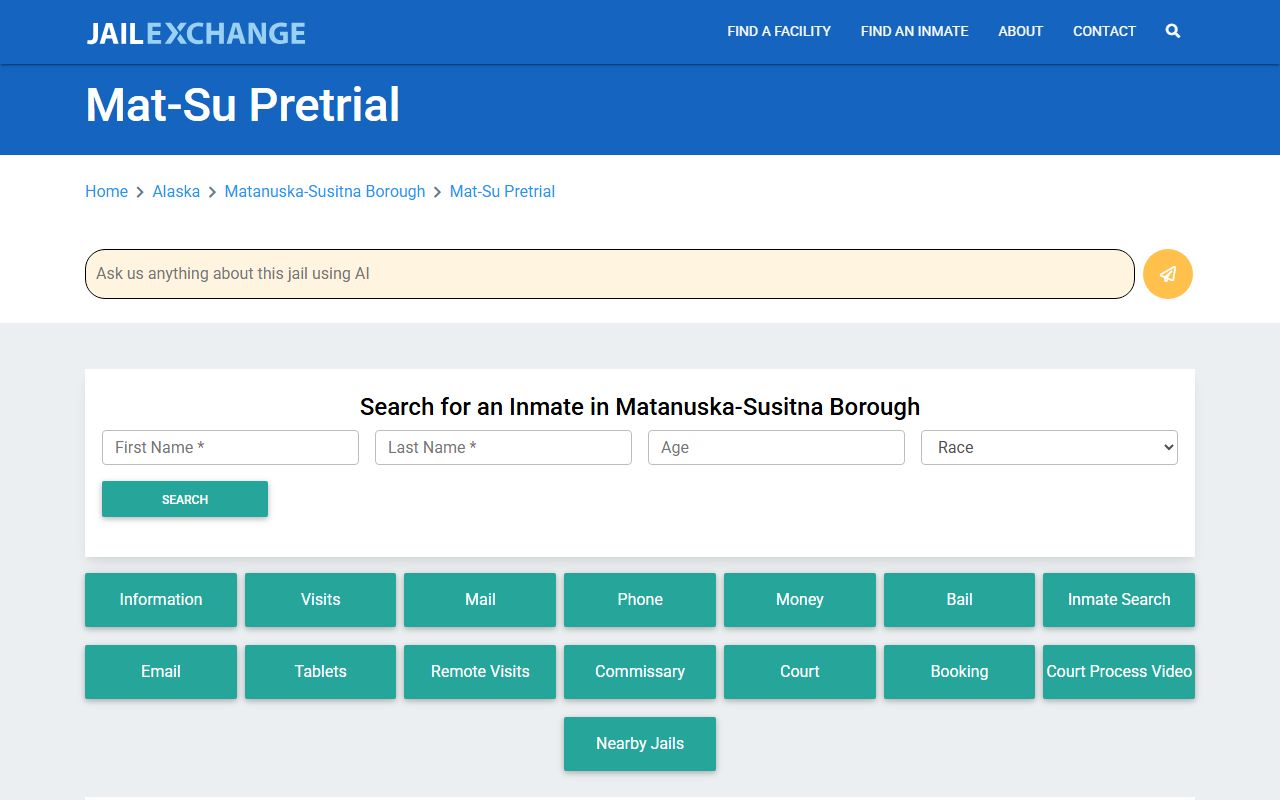Open the Court Process Video button
This screenshot has width=1280, height=800.
[x=1118, y=671]
